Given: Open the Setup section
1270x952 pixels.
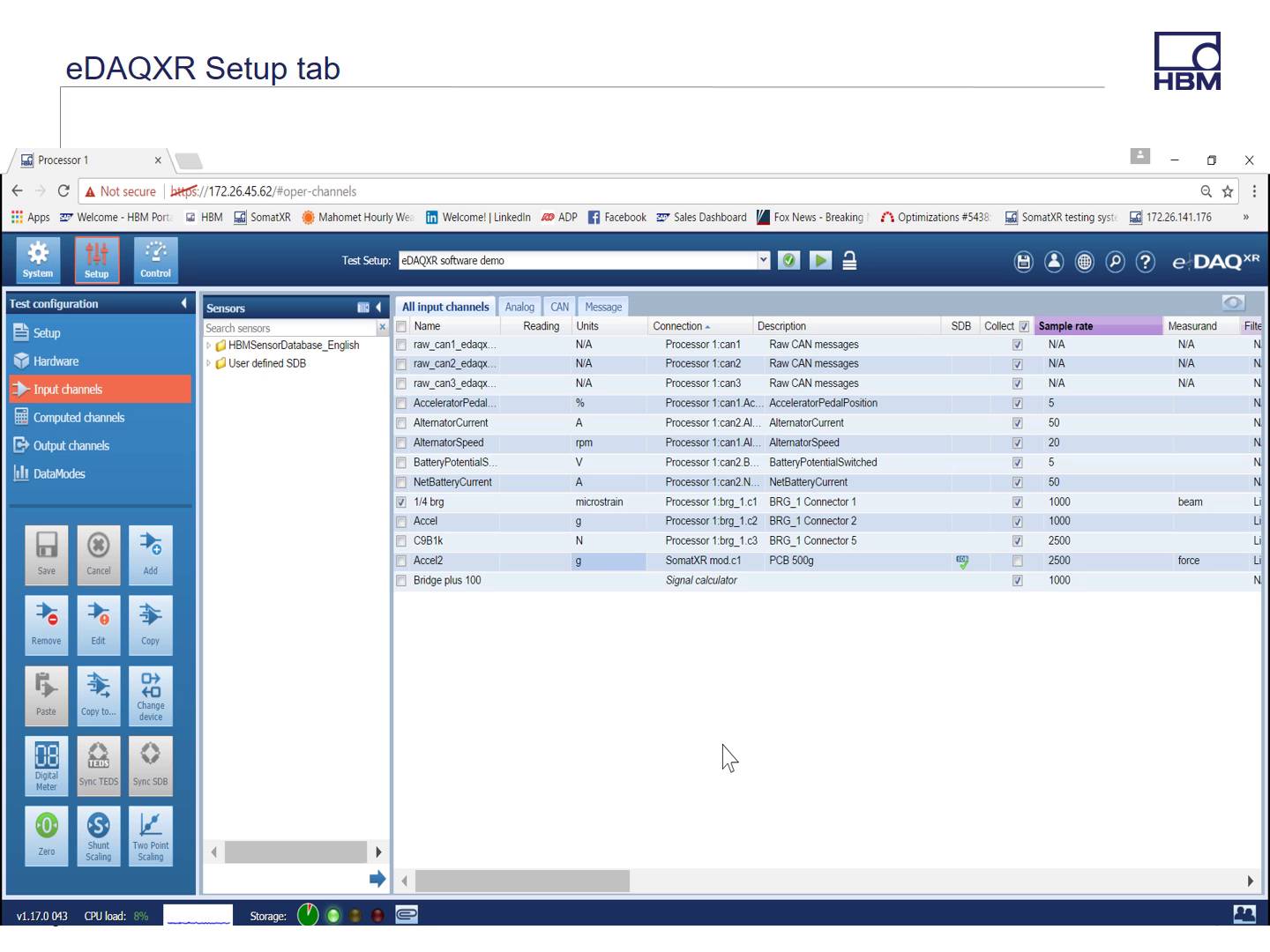Looking at the screenshot, I should click(97, 259).
